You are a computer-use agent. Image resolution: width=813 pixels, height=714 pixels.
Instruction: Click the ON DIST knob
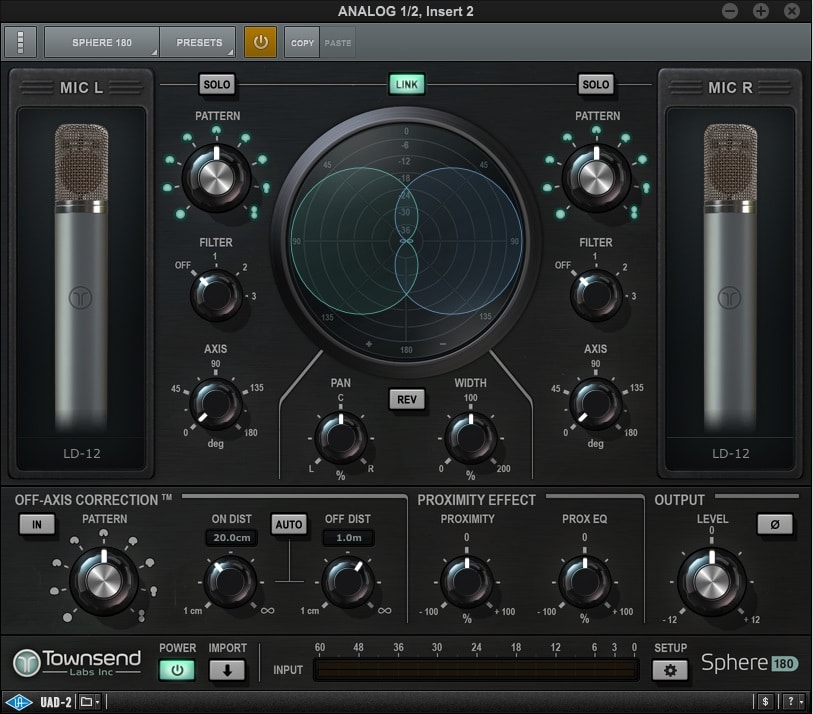231,582
